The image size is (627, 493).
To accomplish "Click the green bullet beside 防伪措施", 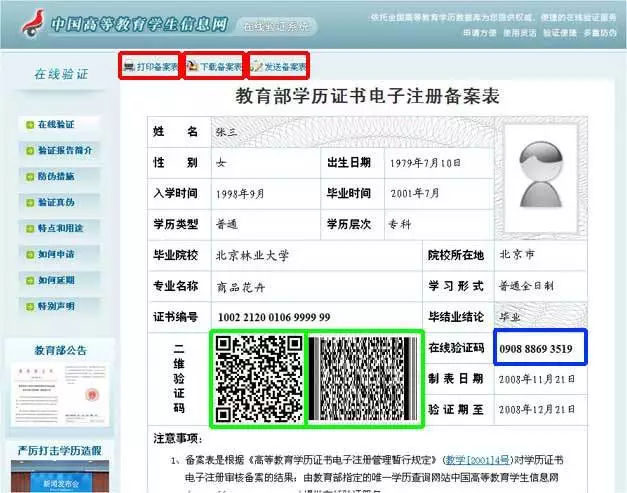I will pos(30,177).
